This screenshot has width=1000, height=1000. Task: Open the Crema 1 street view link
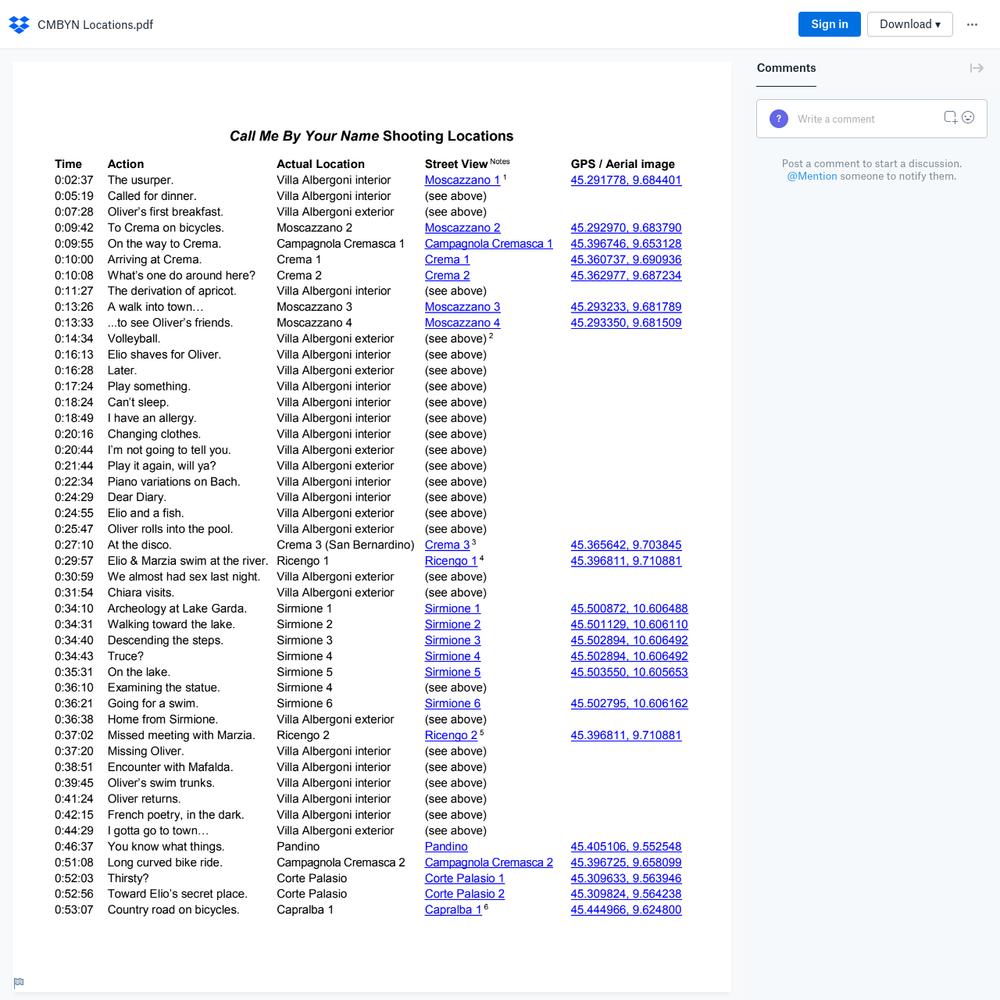(x=447, y=260)
